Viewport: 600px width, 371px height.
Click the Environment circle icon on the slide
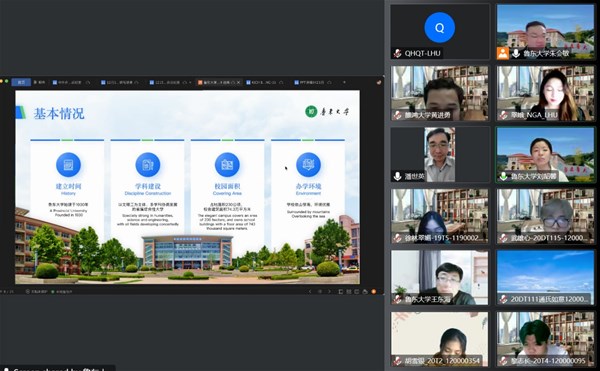click(308, 164)
